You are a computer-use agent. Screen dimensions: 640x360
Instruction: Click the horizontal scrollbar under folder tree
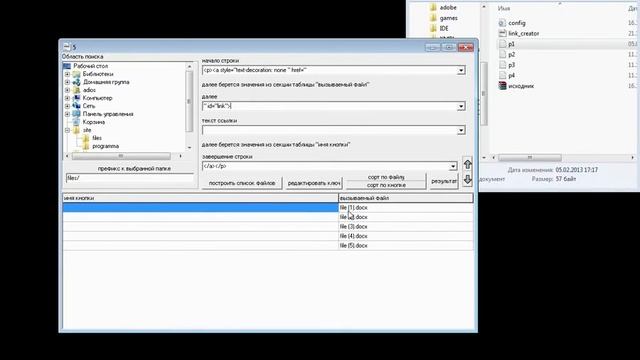pos(121,156)
